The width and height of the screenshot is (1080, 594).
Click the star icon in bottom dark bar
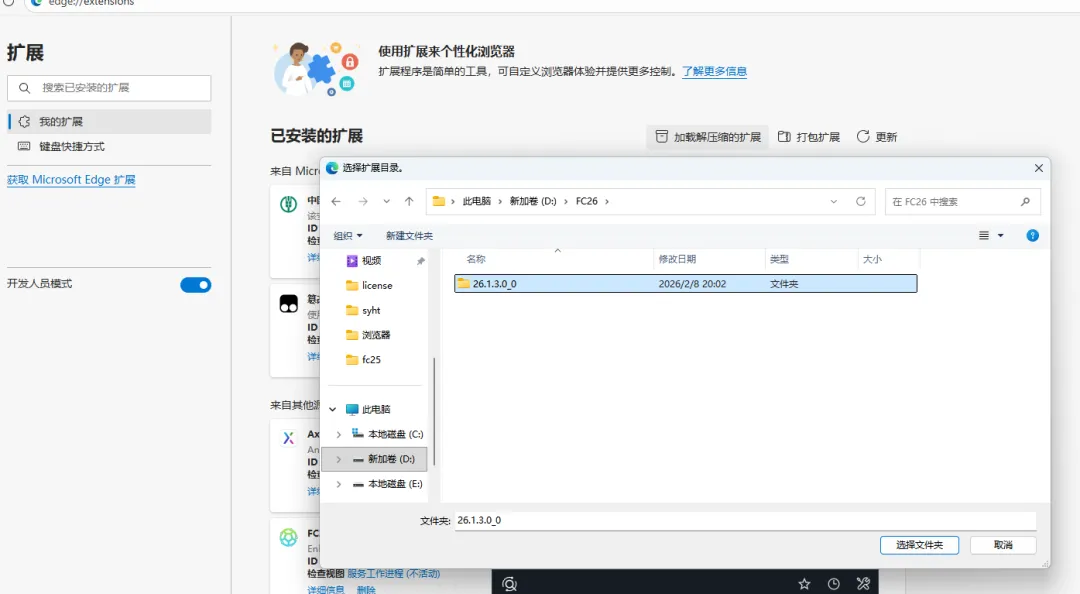804,584
